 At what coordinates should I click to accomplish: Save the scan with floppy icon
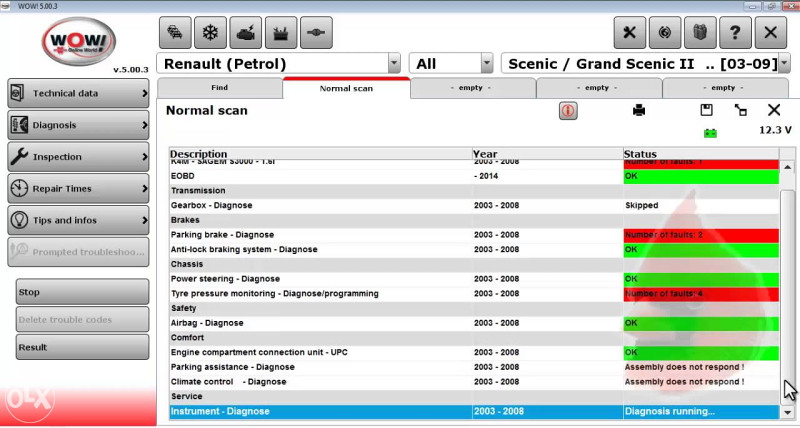tap(706, 110)
